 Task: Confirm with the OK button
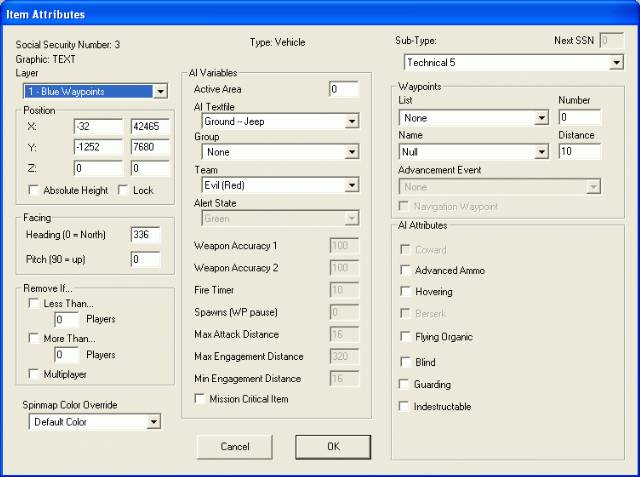[333, 447]
